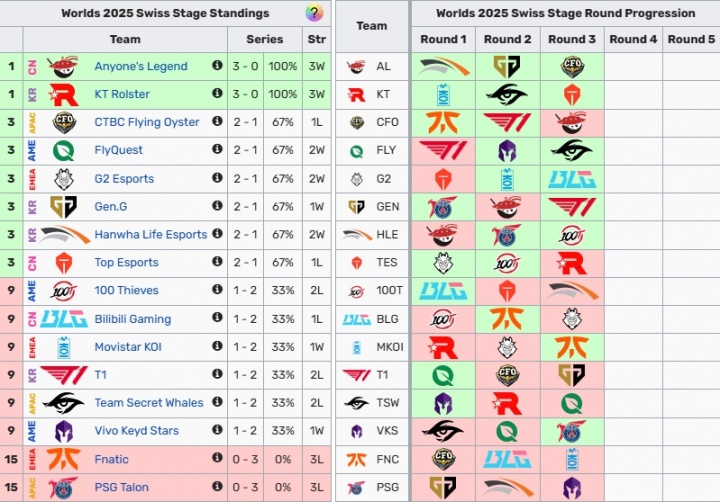The width and height of the screenshot is (720, 502).
Task: Click the Bilibili Gaming logo in standings
Action: pos(63,319)
